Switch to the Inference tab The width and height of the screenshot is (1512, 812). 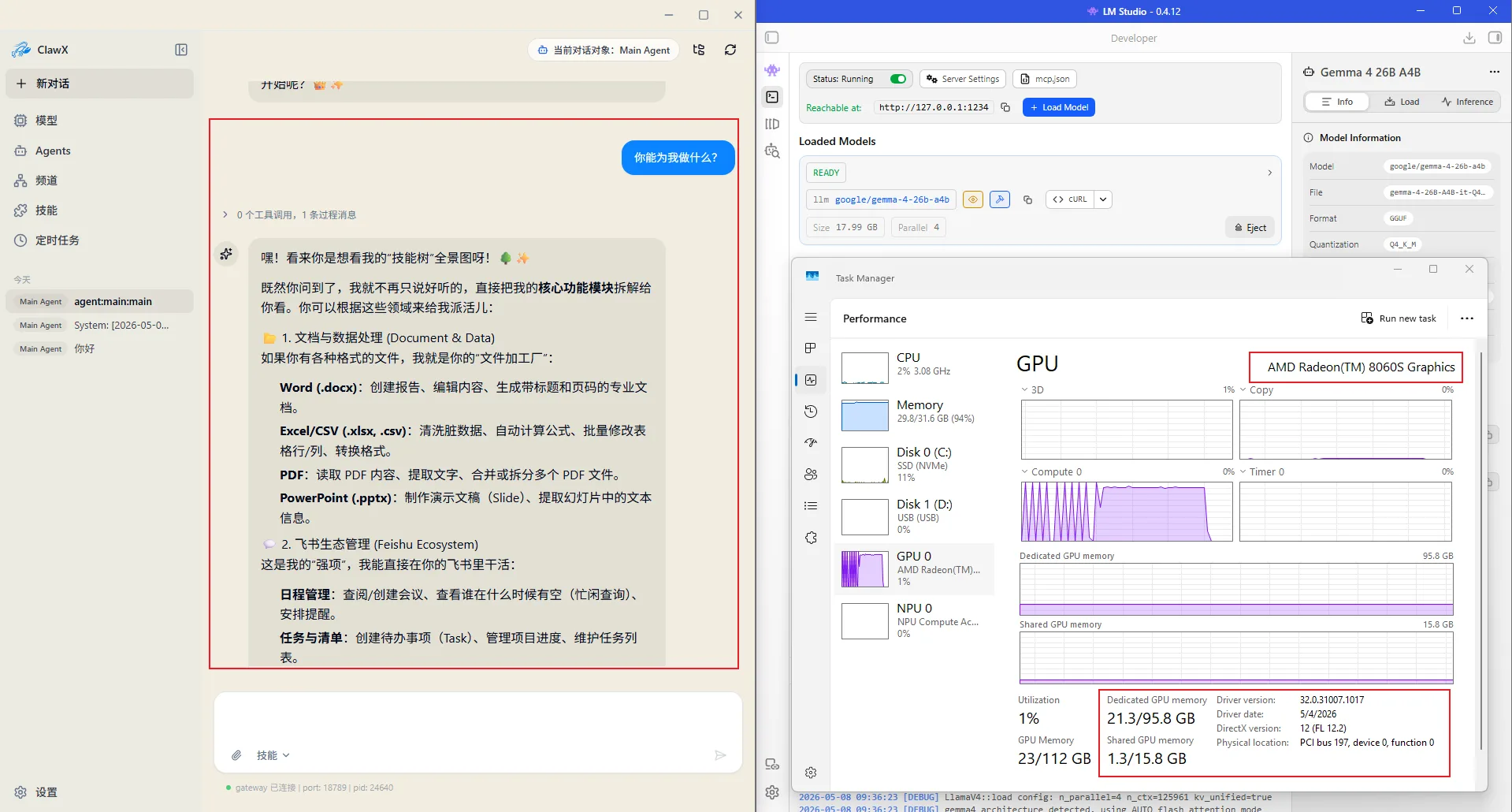1467,102
